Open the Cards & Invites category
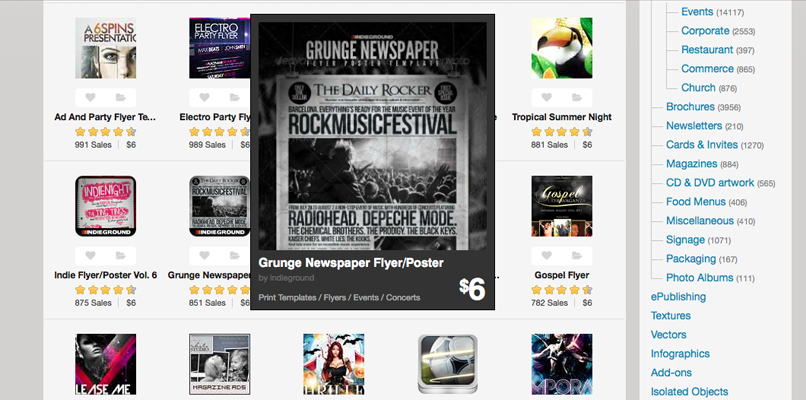 tap(701, 145)
